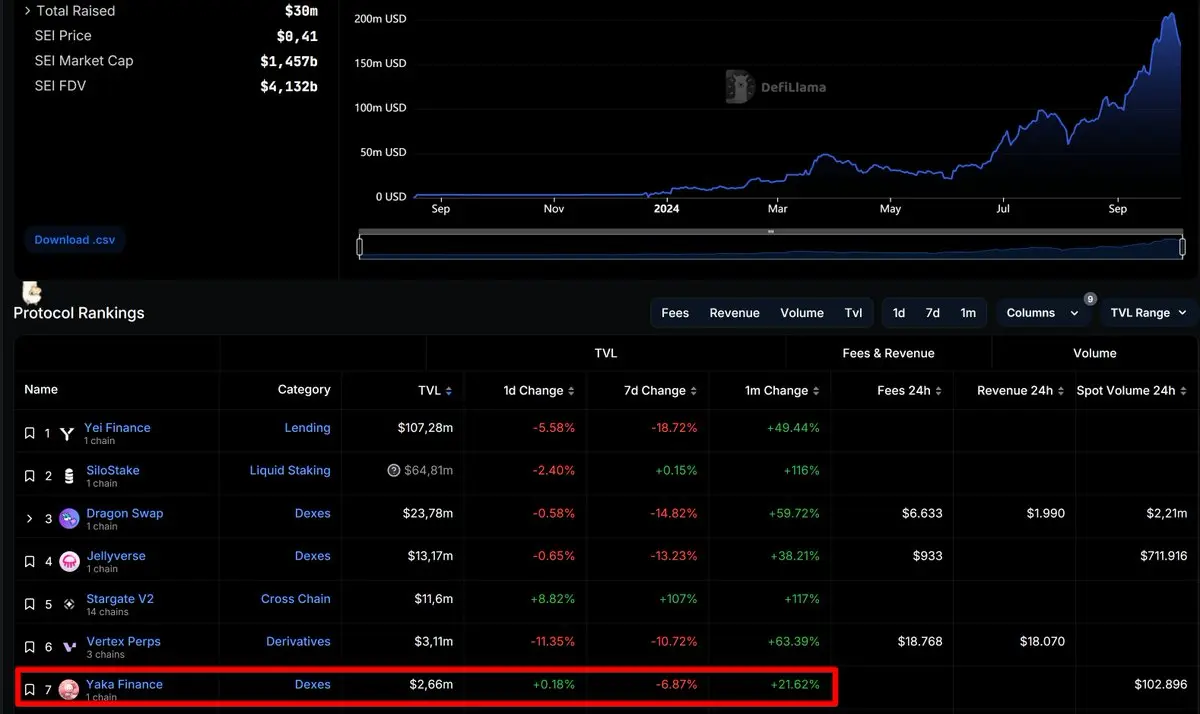Bookmark the SiloStake protocol
Image resolution: width=1200 pixels, height=714 pixels.
tap(29, 476)
